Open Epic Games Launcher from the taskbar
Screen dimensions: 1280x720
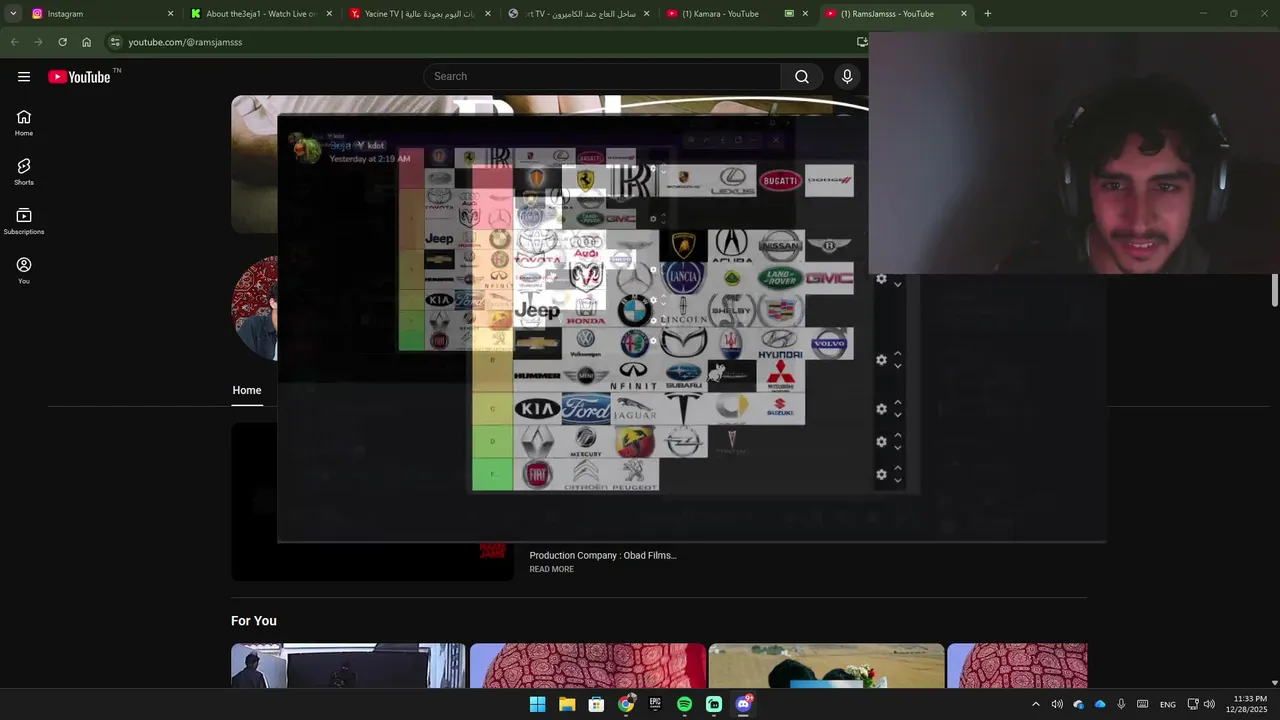pos(655,704)
